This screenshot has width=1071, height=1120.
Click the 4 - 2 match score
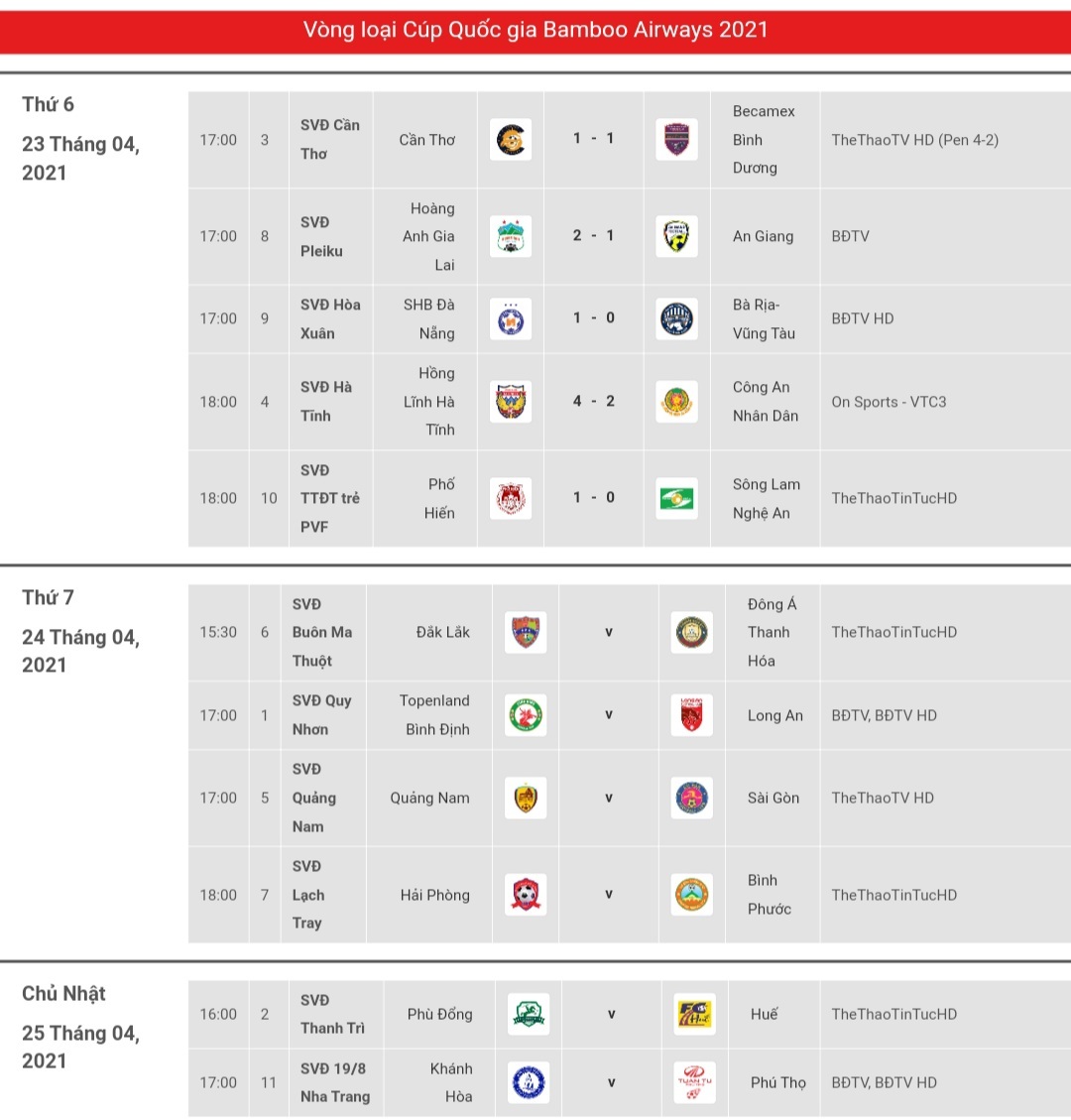tap(593, 402)
